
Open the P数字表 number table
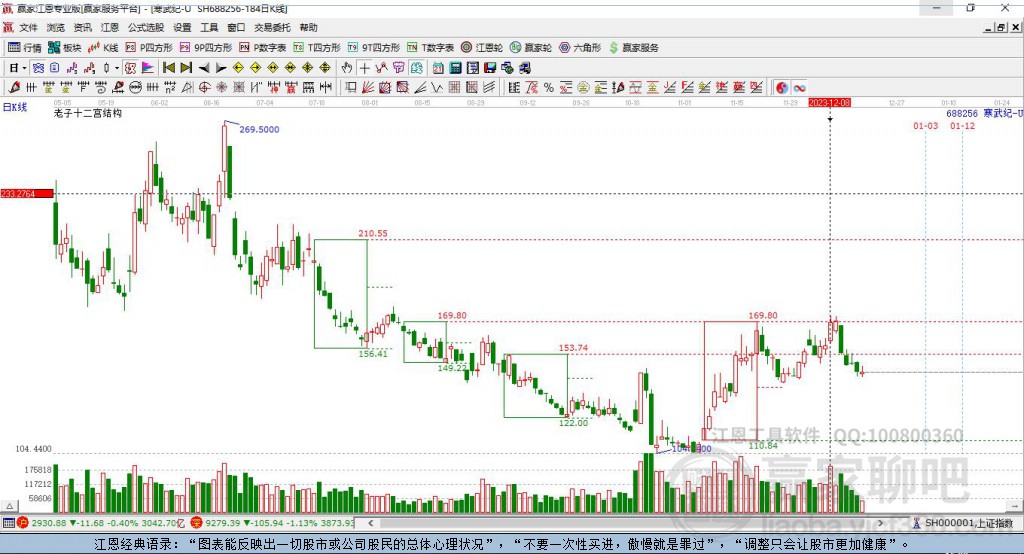tap(263, 48)
